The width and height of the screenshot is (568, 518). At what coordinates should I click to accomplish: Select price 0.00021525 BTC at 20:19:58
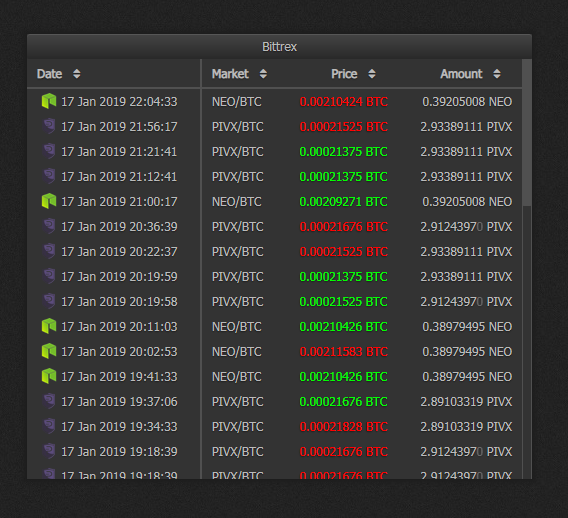(x=344, y=302)
